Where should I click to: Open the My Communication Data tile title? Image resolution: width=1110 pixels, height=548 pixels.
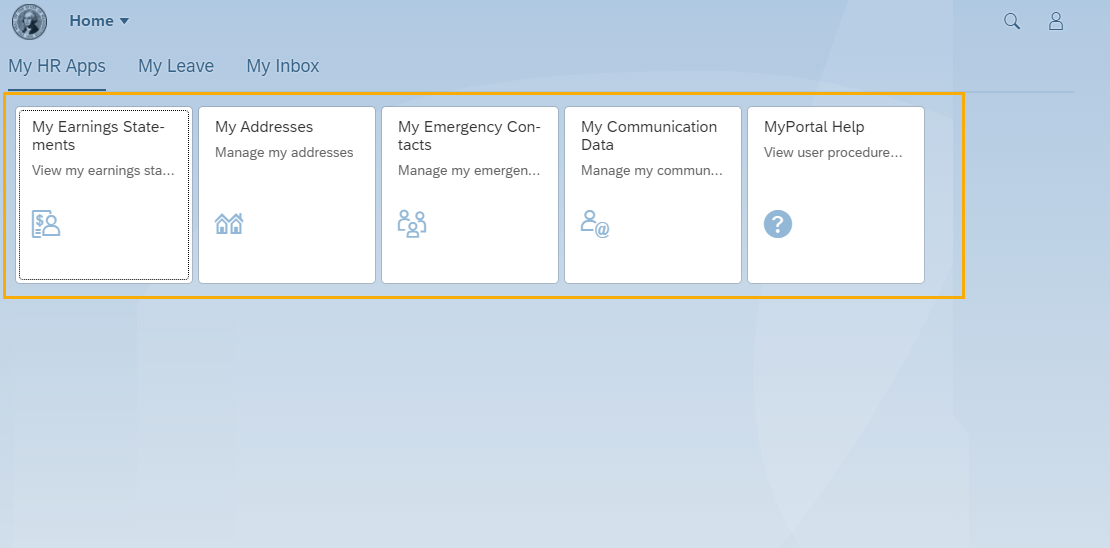tap(649, 136)
